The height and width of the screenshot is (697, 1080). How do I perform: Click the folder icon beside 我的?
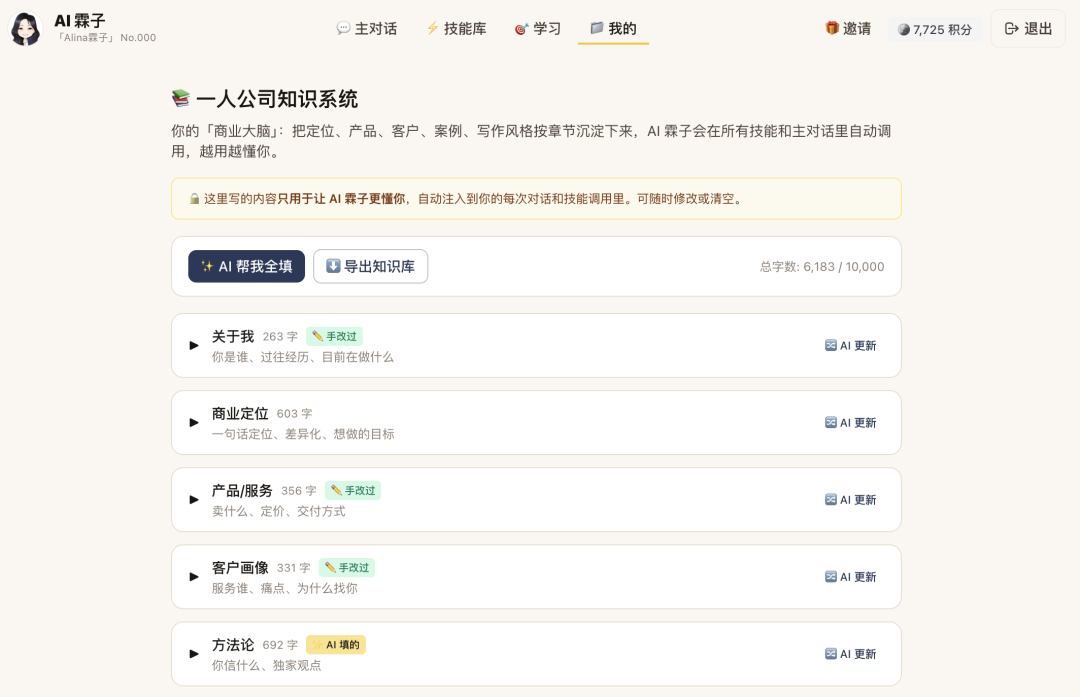596,28
